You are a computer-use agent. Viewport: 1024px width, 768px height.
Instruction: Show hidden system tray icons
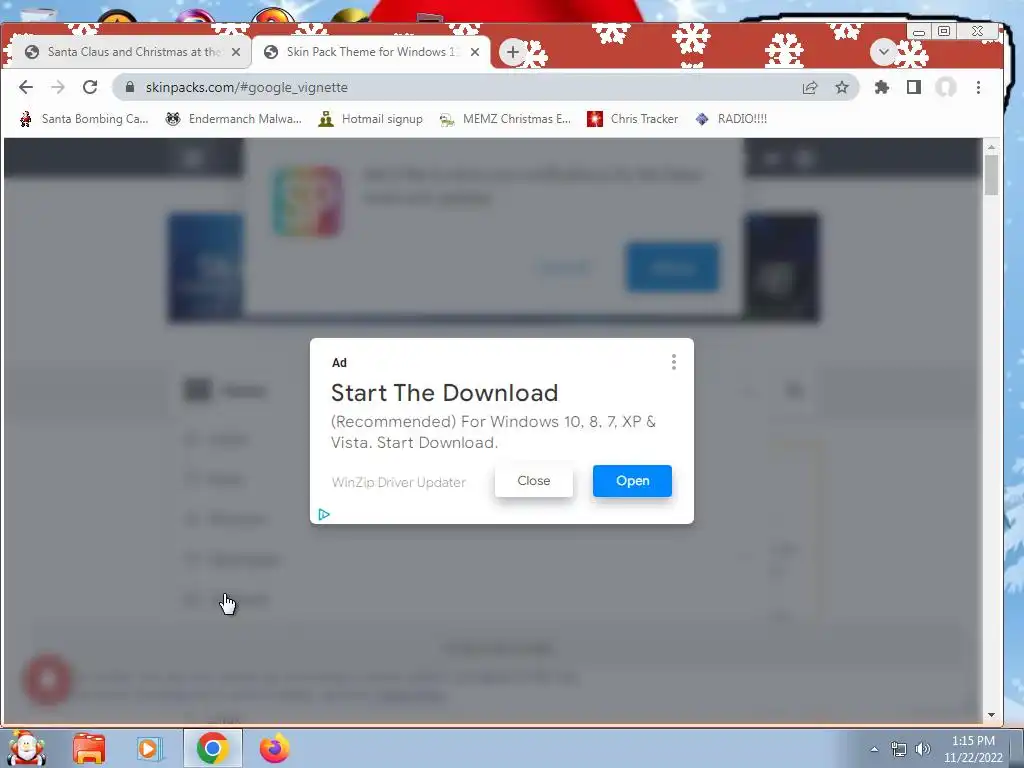point(874,749)
